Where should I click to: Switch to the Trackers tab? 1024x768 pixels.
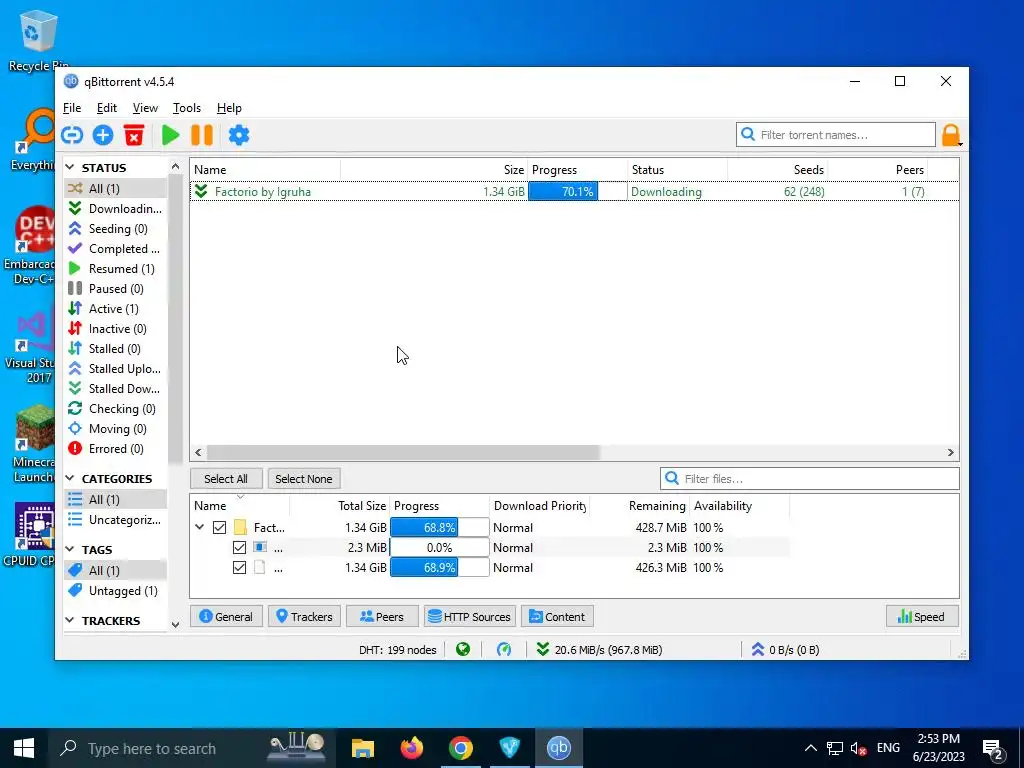[x=304, y=616]
